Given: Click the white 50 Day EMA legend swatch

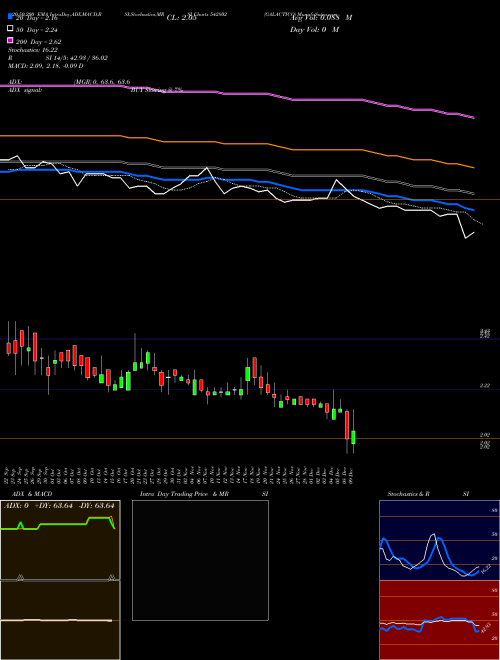Looking at the screenshot, I should [10, 29].
